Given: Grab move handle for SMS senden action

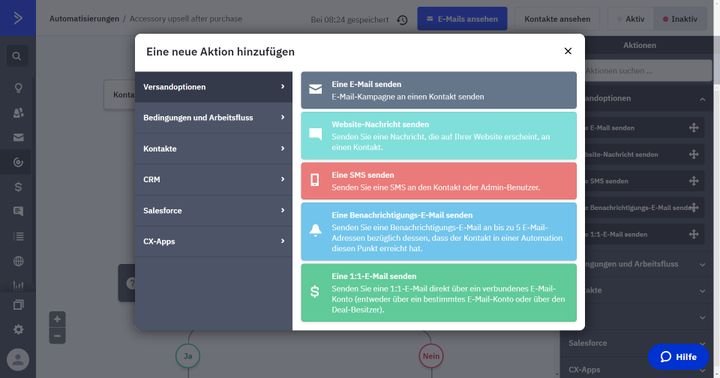Looking at the screenshot, I should click(694, 181).
